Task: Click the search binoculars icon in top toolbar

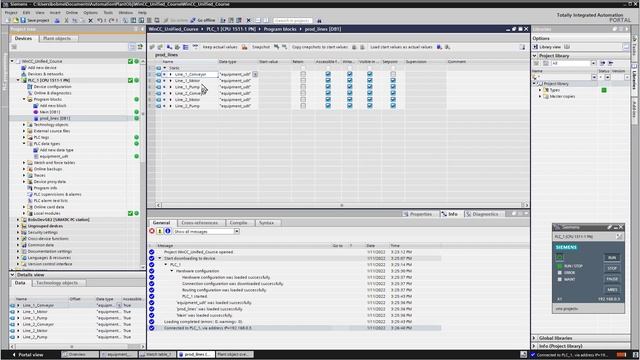Action: tap(319, 20)
